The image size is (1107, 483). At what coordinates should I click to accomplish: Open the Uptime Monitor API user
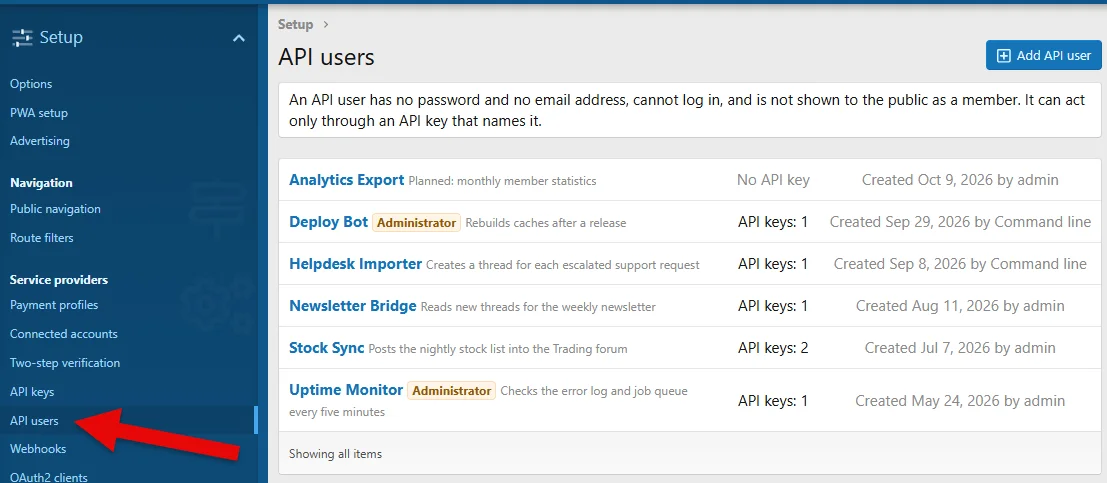click(x=346, y=390)
